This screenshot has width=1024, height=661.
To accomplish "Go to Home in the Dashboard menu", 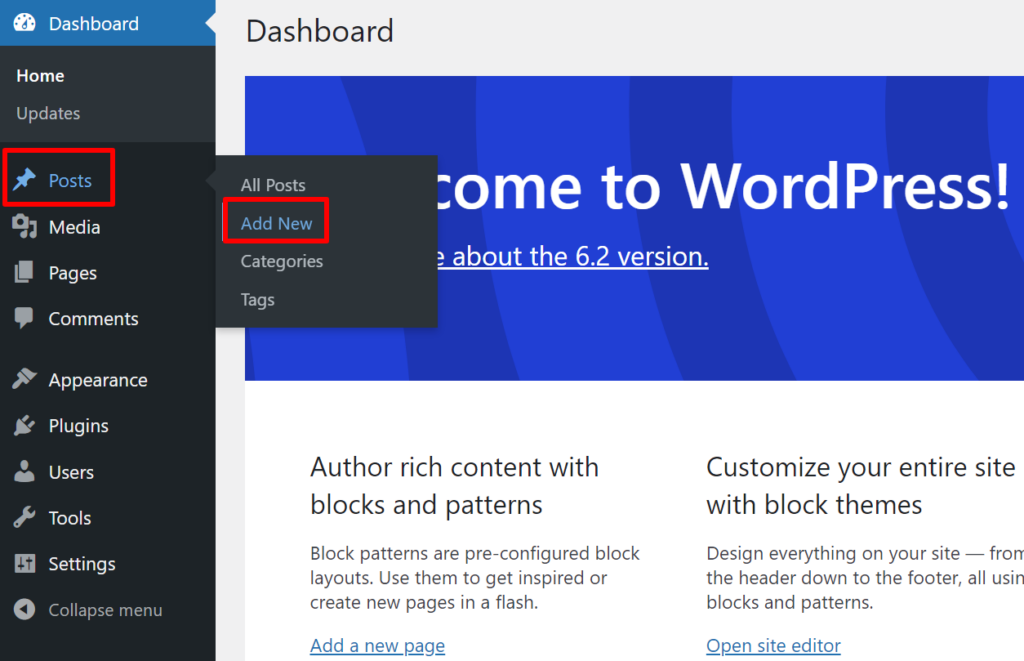I will (40, 75).
